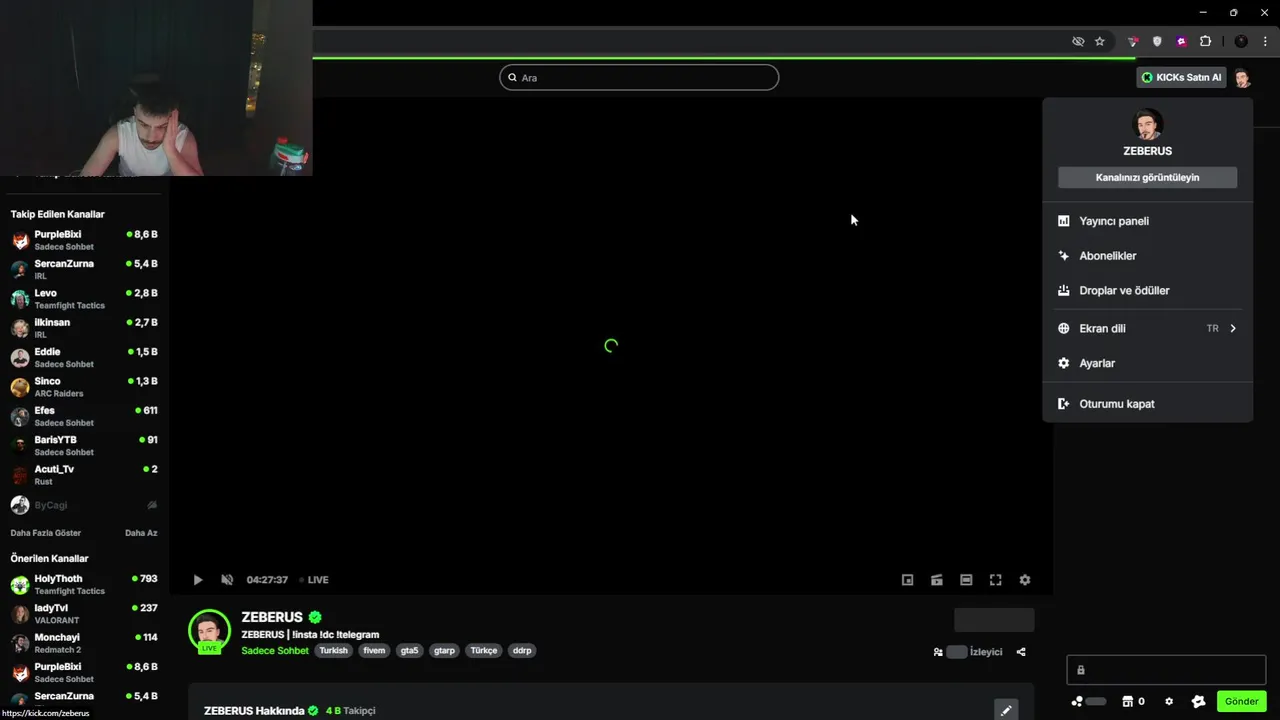This screenshot has width=1280, height=720.
Task: Open the red arrow extension icon
Action: click(1133, 41)
